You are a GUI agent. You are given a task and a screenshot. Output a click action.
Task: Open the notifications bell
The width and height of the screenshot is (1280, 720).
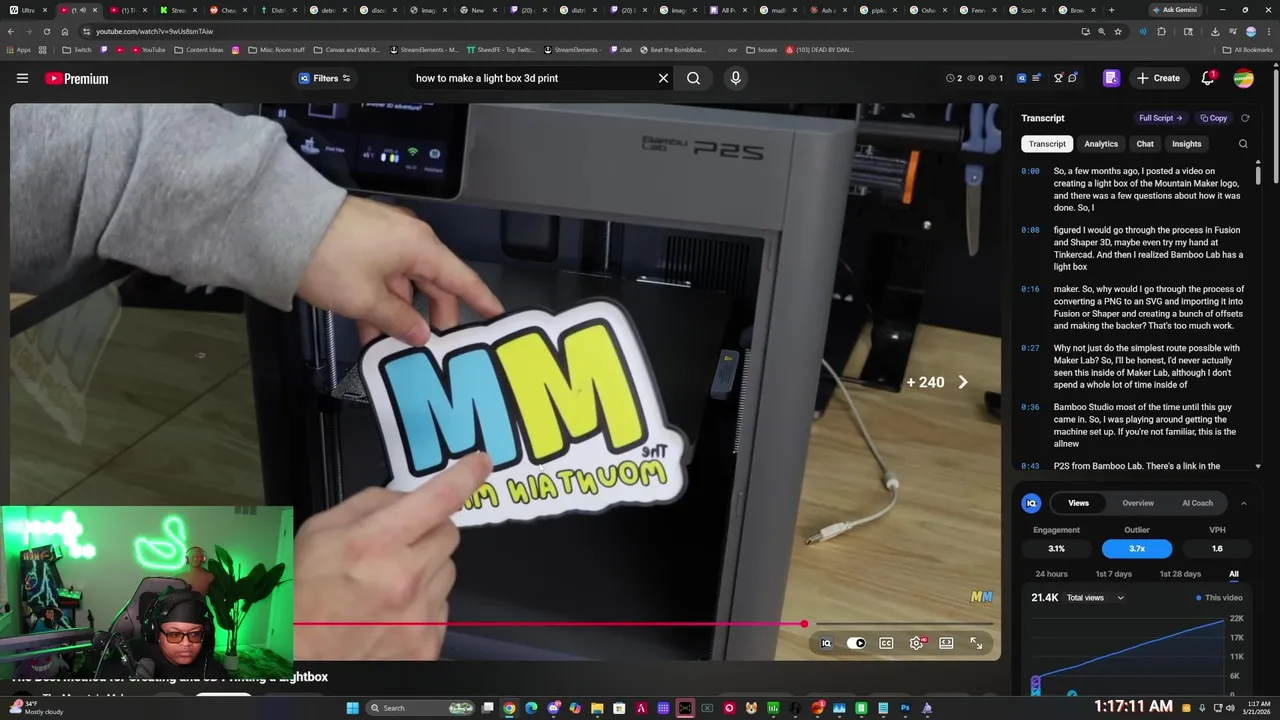coord(1208,78)
